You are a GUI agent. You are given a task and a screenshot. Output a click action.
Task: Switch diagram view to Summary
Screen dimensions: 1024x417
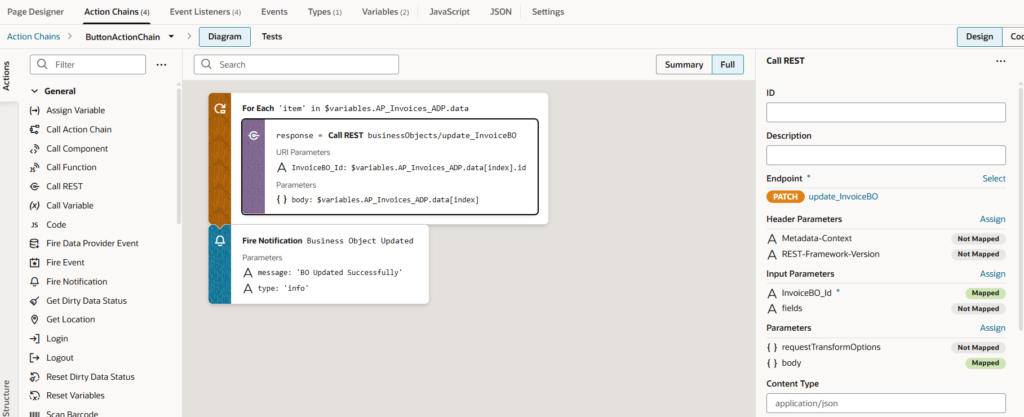pos(684,65)
